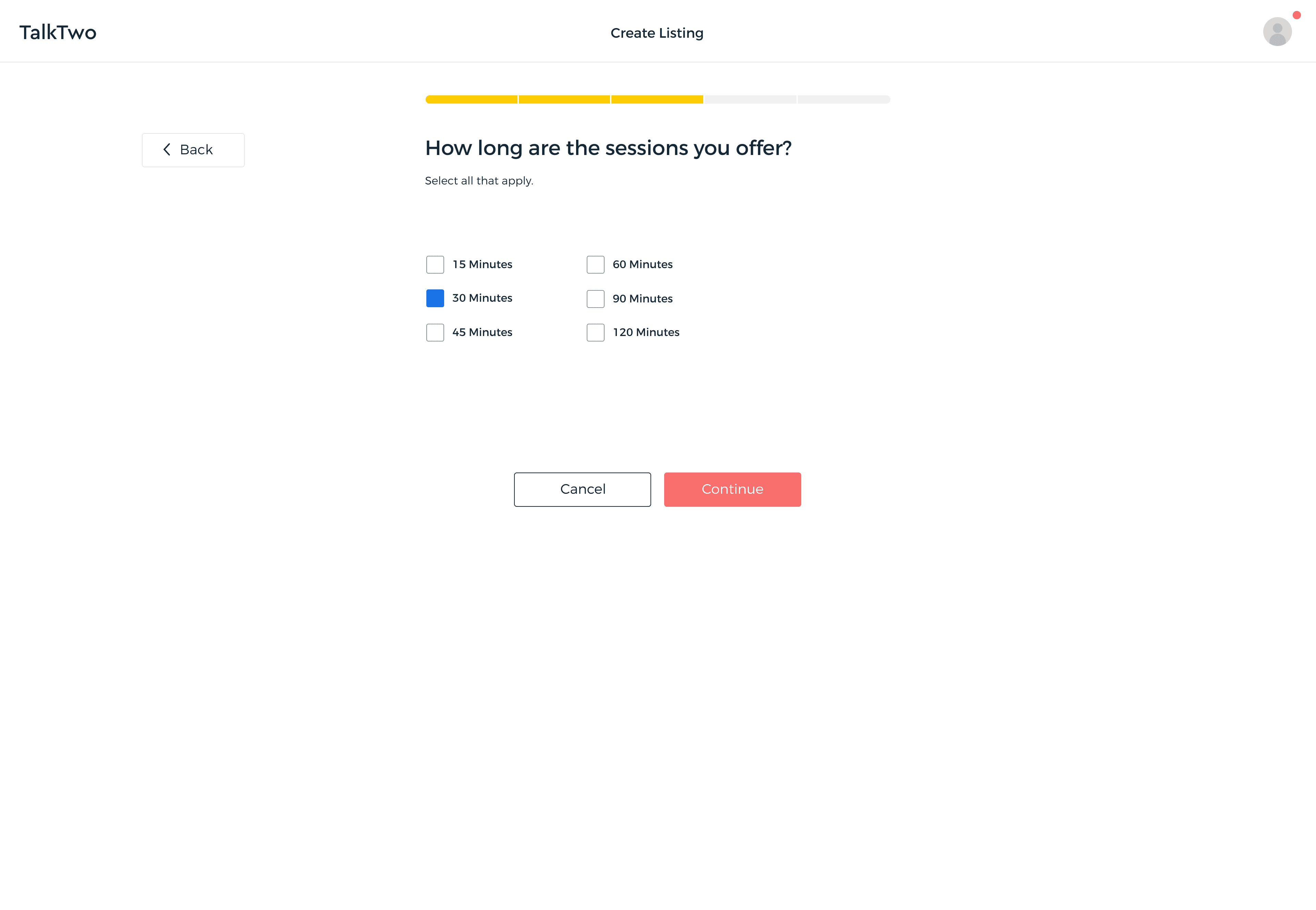
Task: Click the third yellow progress segment
Action: pos(657,99)
